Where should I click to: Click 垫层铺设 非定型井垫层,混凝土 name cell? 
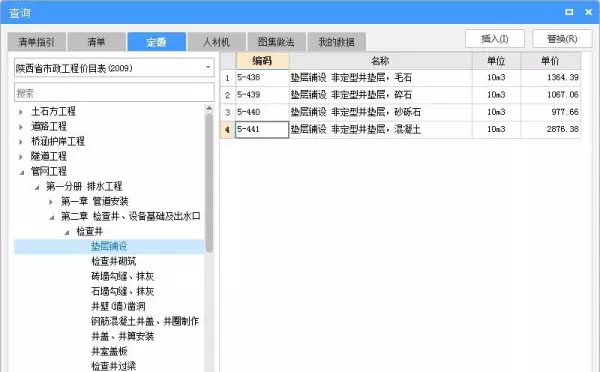click(381, 129)
